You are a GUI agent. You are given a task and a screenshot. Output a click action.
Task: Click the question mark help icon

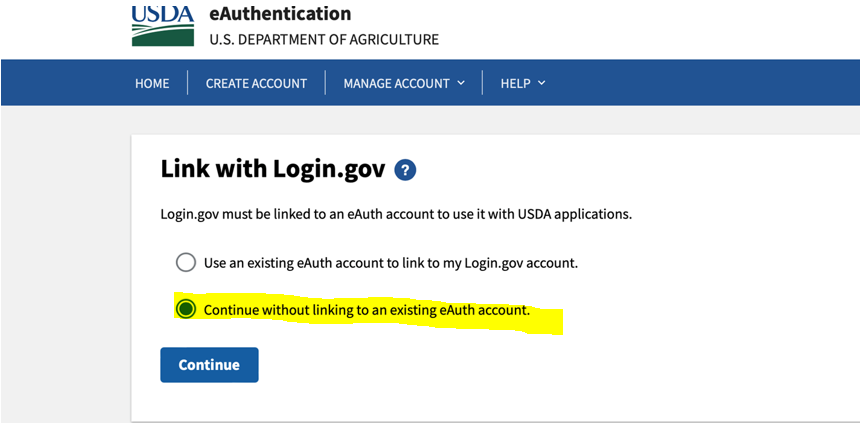click(405, 170)
